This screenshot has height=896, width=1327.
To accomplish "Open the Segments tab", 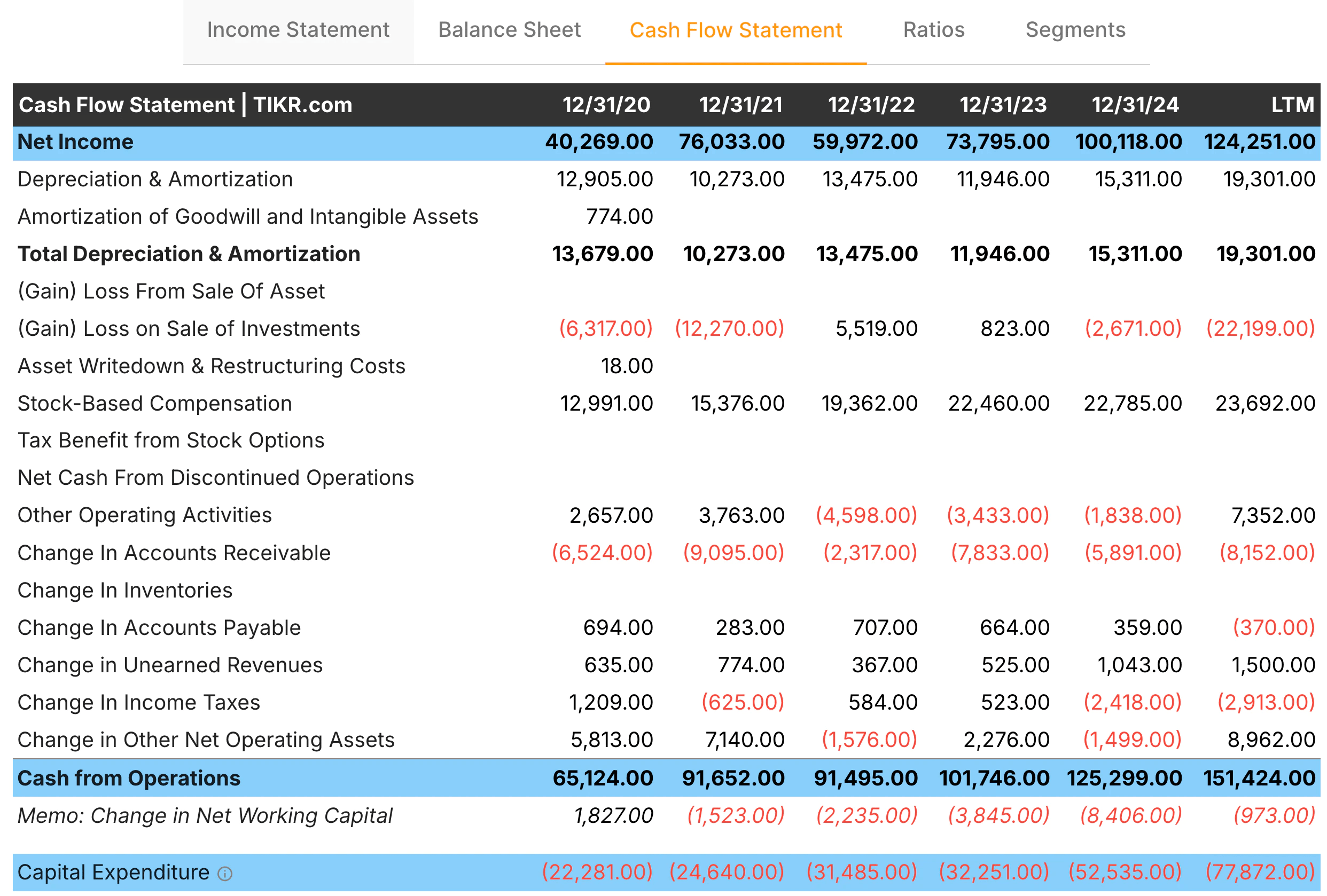I will [1075, 30].
